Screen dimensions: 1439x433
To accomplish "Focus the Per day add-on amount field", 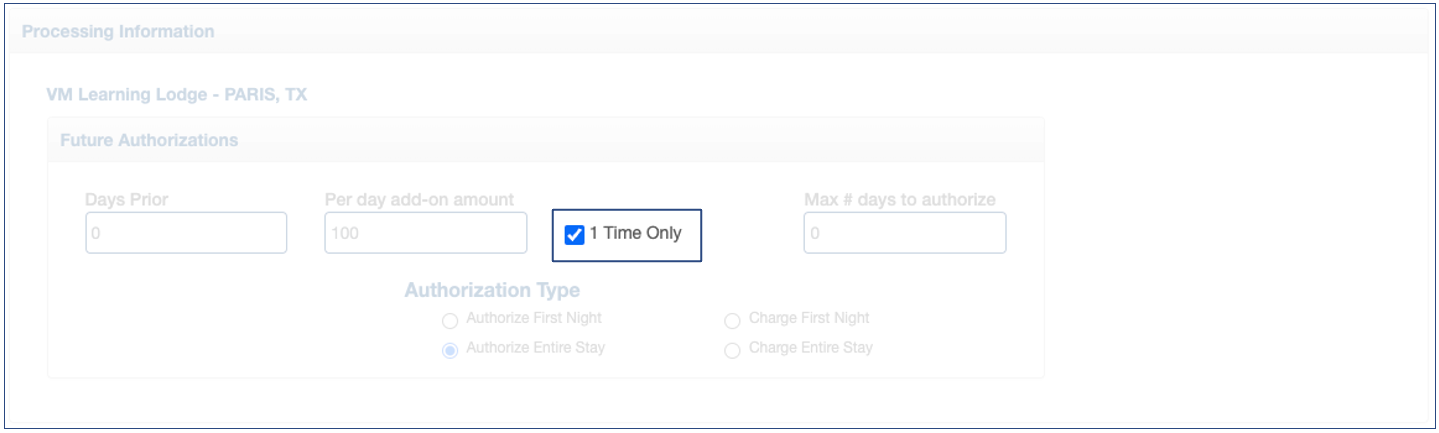I will pyautogui.click(x=425, y=233).
